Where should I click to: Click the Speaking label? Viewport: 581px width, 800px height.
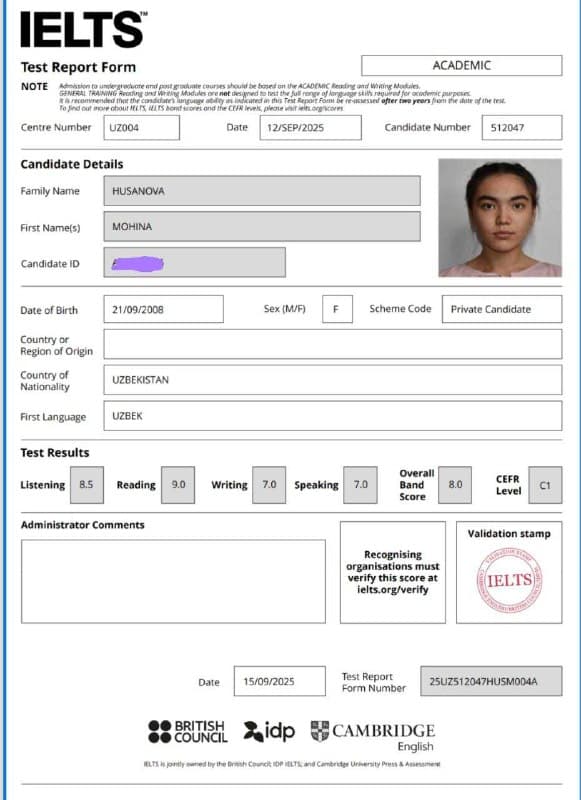click(316, 485)
